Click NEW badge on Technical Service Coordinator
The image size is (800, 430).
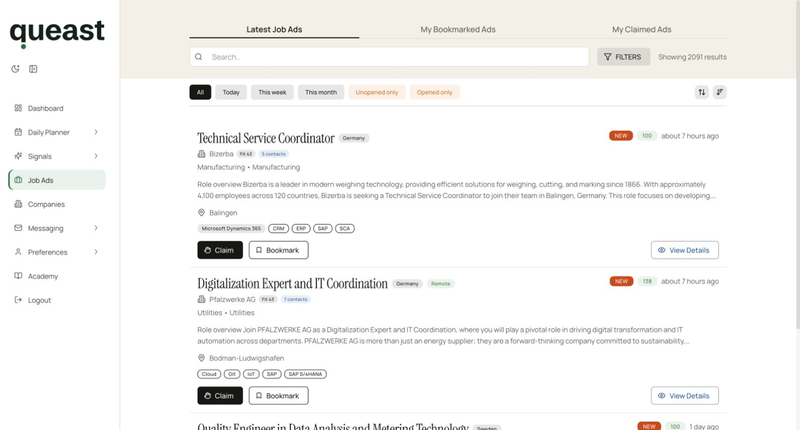[x=621, y=136]
